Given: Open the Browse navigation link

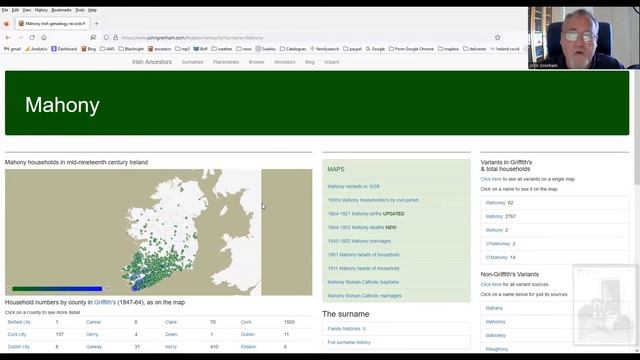Looking at the screenshot, I should [x=256, y=62].
